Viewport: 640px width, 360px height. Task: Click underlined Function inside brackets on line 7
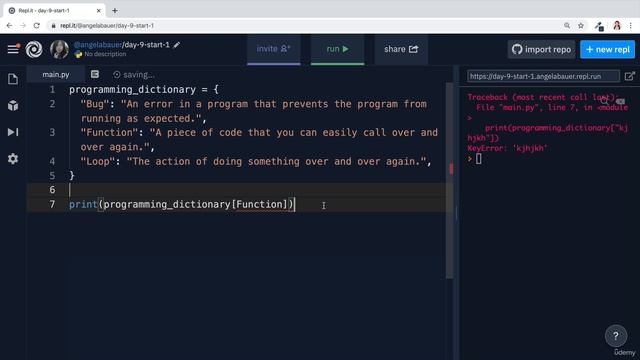259,204
